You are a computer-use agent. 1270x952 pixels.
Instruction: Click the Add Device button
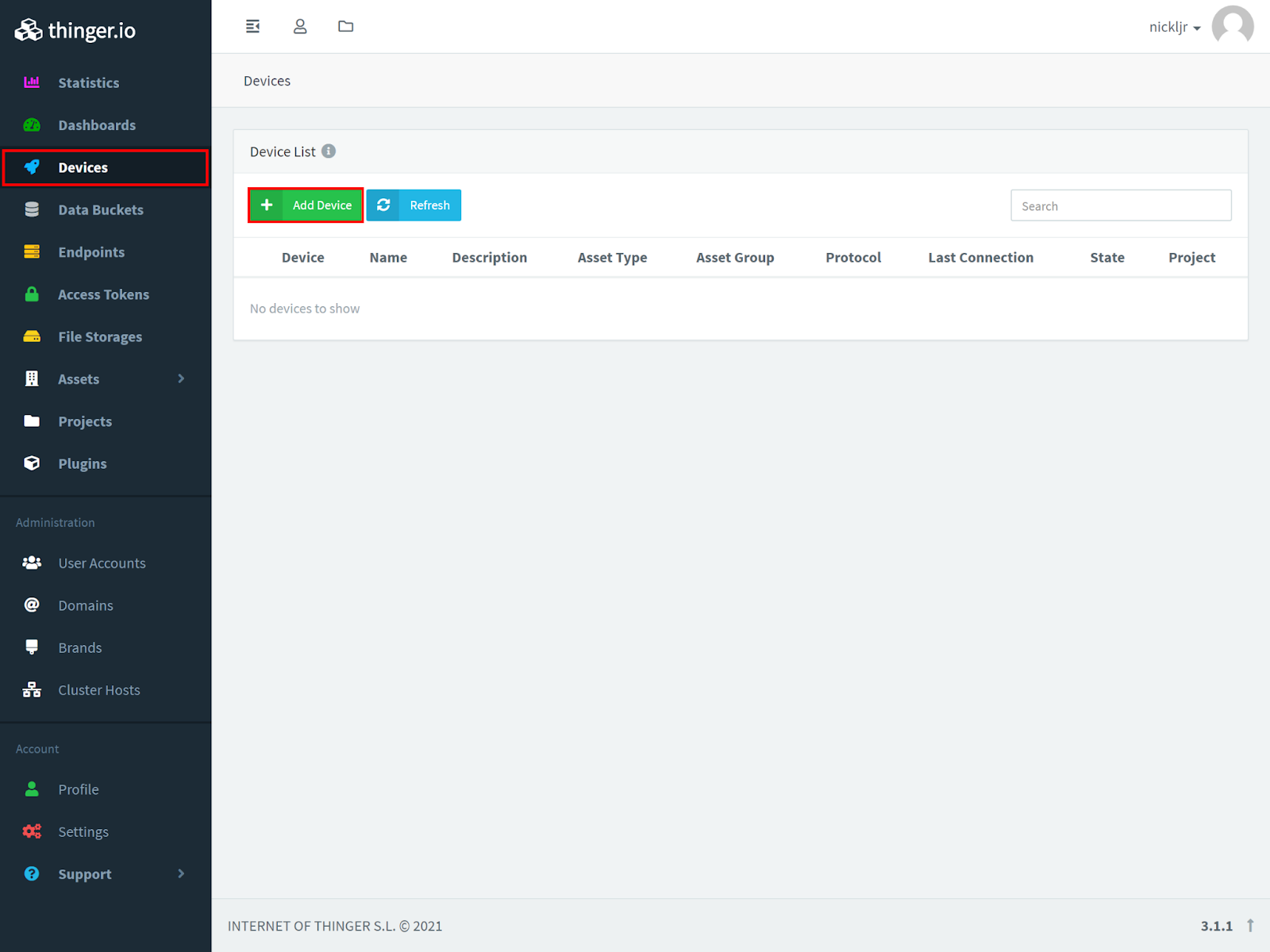click(x=306, y=205)
